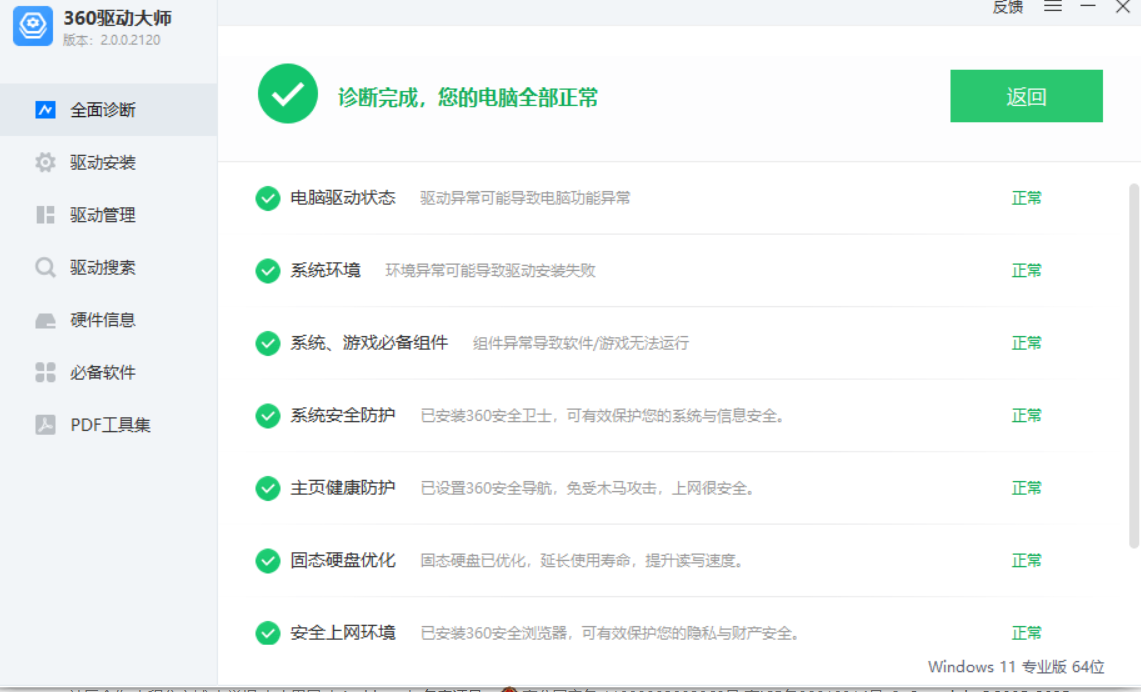
Task: Open 必备软件 via its grid icon
Action: click(44, 372)
